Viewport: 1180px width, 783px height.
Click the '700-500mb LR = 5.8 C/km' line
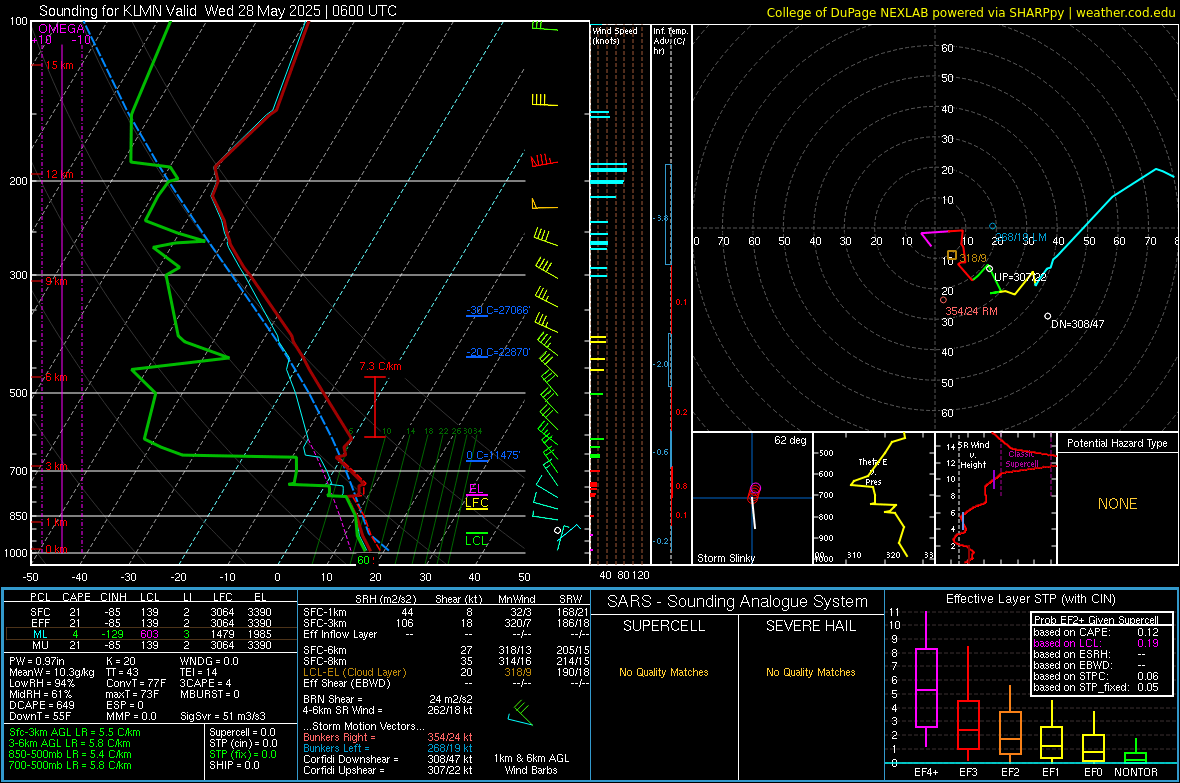coord(70,765)
